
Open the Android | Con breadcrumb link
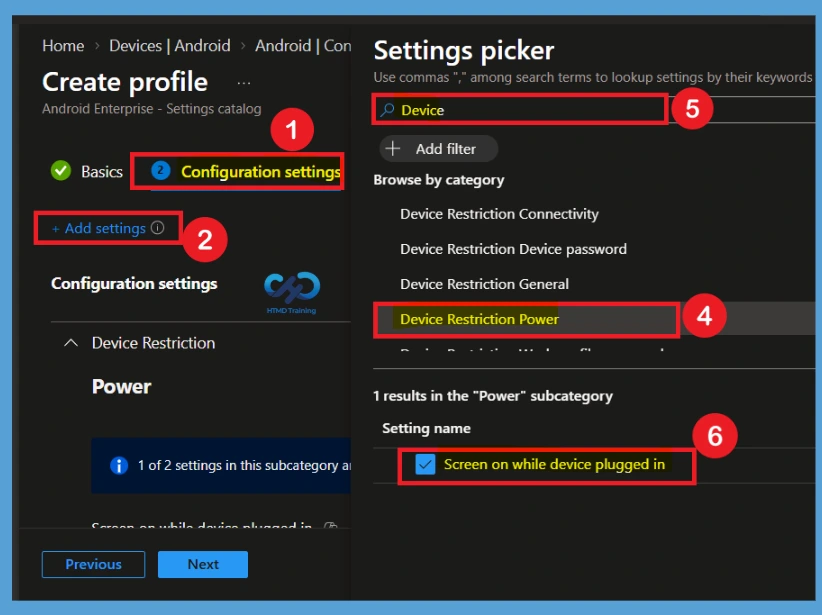pyautogui.click(x=302, y=46)
